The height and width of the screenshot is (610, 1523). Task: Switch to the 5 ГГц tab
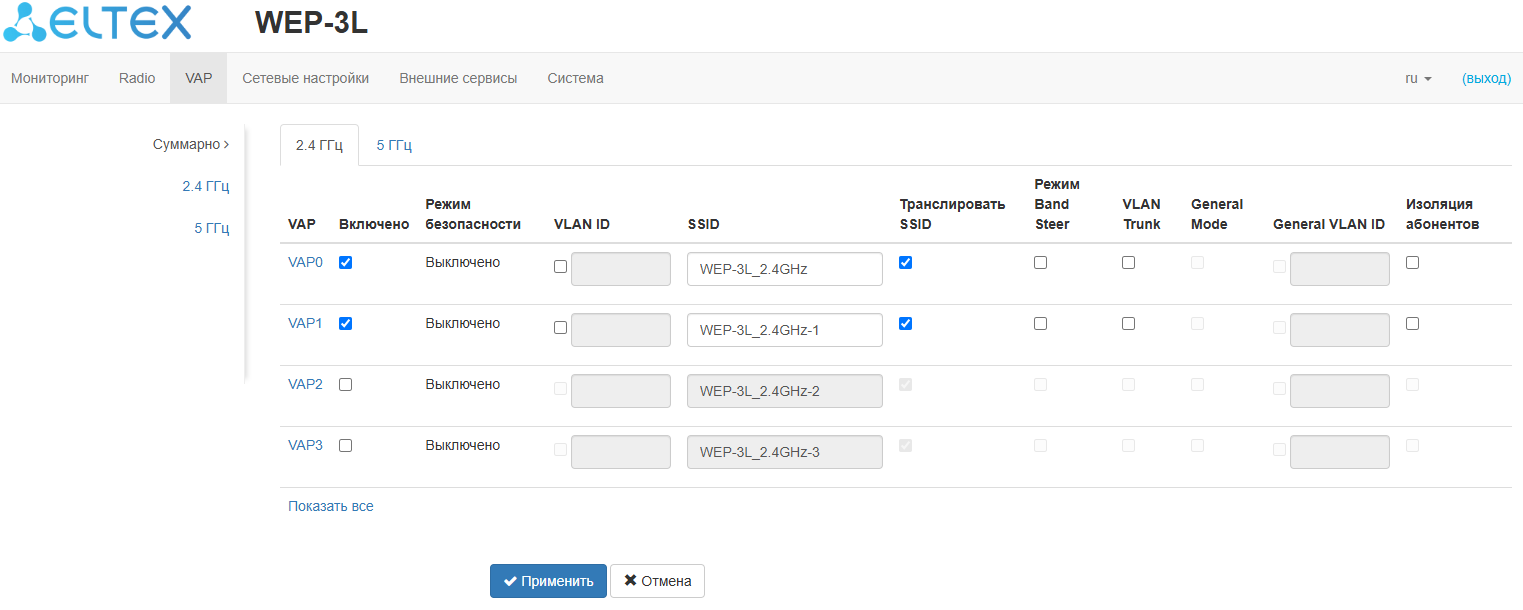394,146
